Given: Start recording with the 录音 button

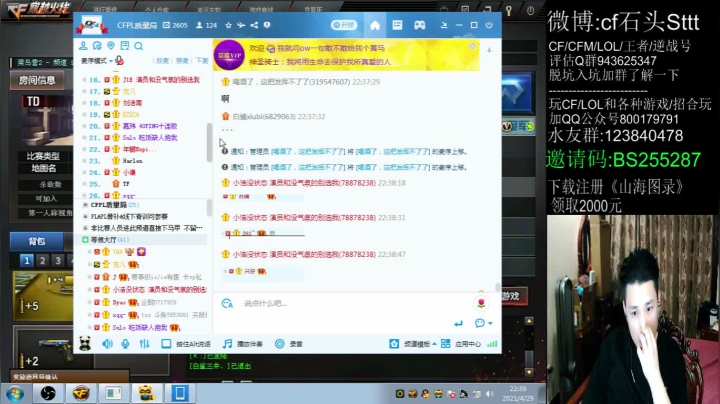Looking at the screenshot, I should pyautogui.click(x=288, y=344).
